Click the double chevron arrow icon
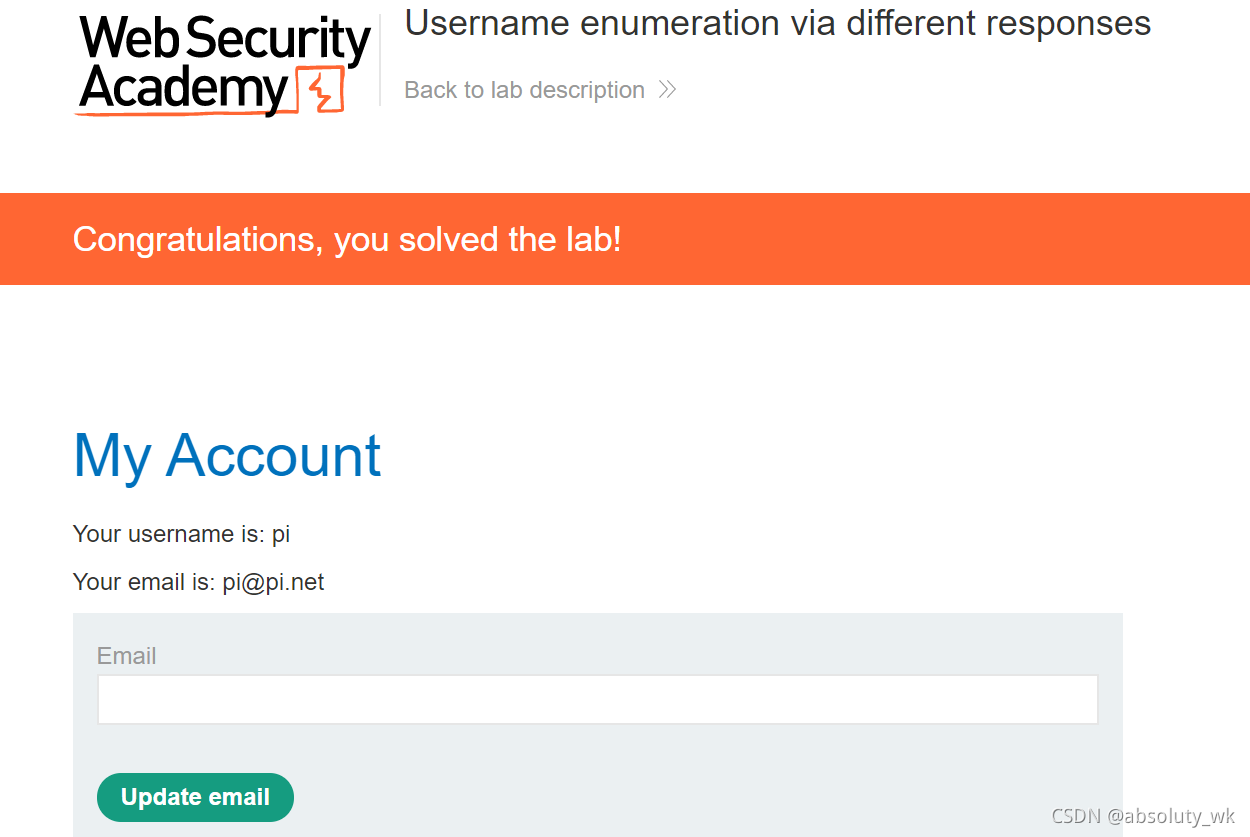 click(667, 90)
